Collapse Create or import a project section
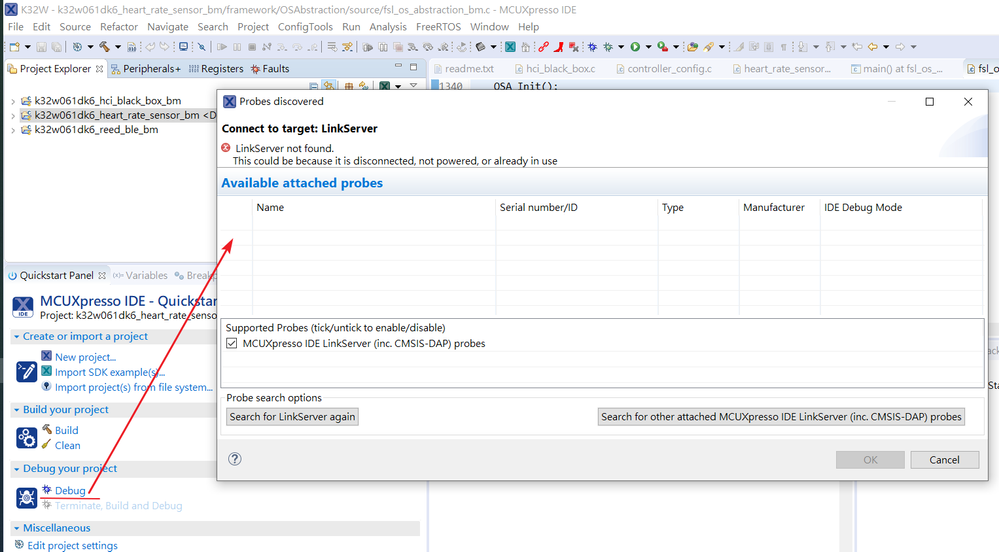 (17, 337)
